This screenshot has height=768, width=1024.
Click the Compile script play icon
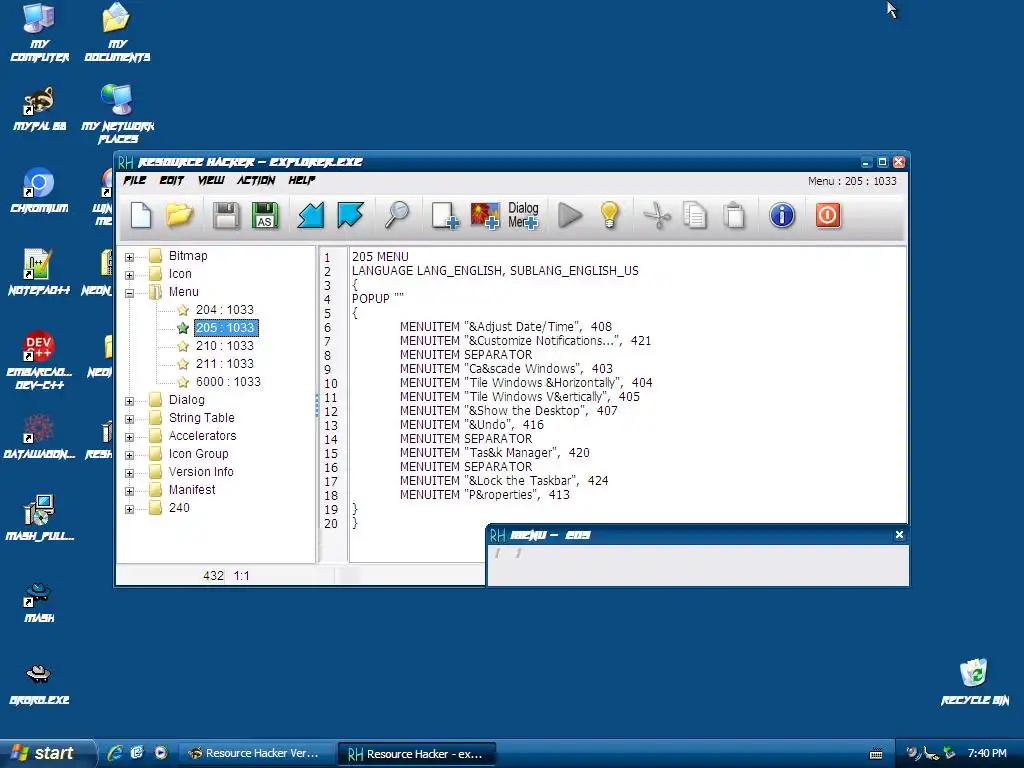click(570, 216)
